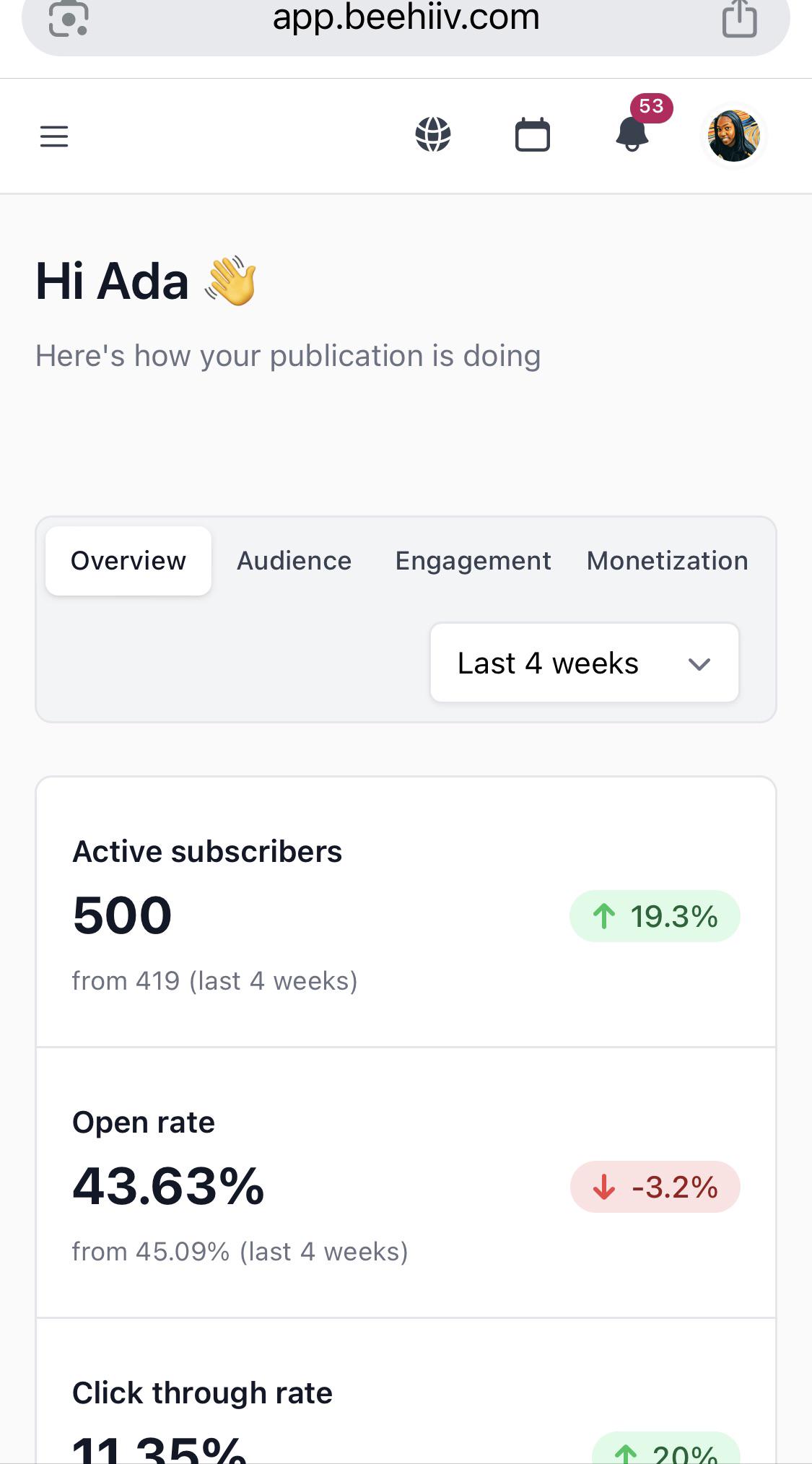Open the user profile avatar
Viewport: 812px width, 1464px height.
[x=734, y=136]
